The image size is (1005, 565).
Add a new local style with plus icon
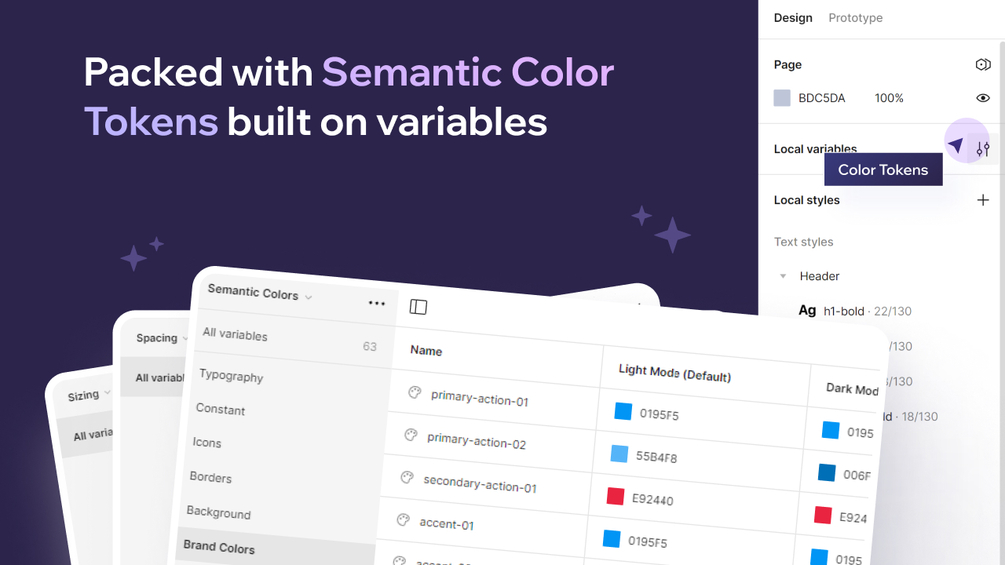click(983, 200)
